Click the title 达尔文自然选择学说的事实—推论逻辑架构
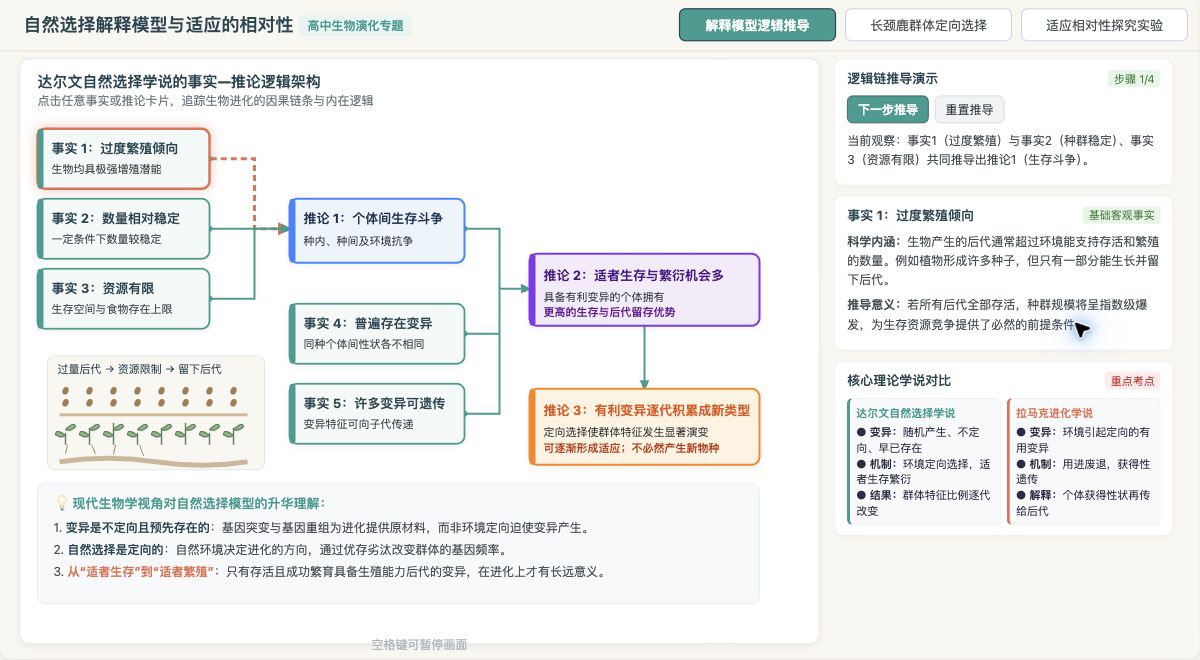The height and width of the screenshot is (660, 1200). tap(179, 81)
